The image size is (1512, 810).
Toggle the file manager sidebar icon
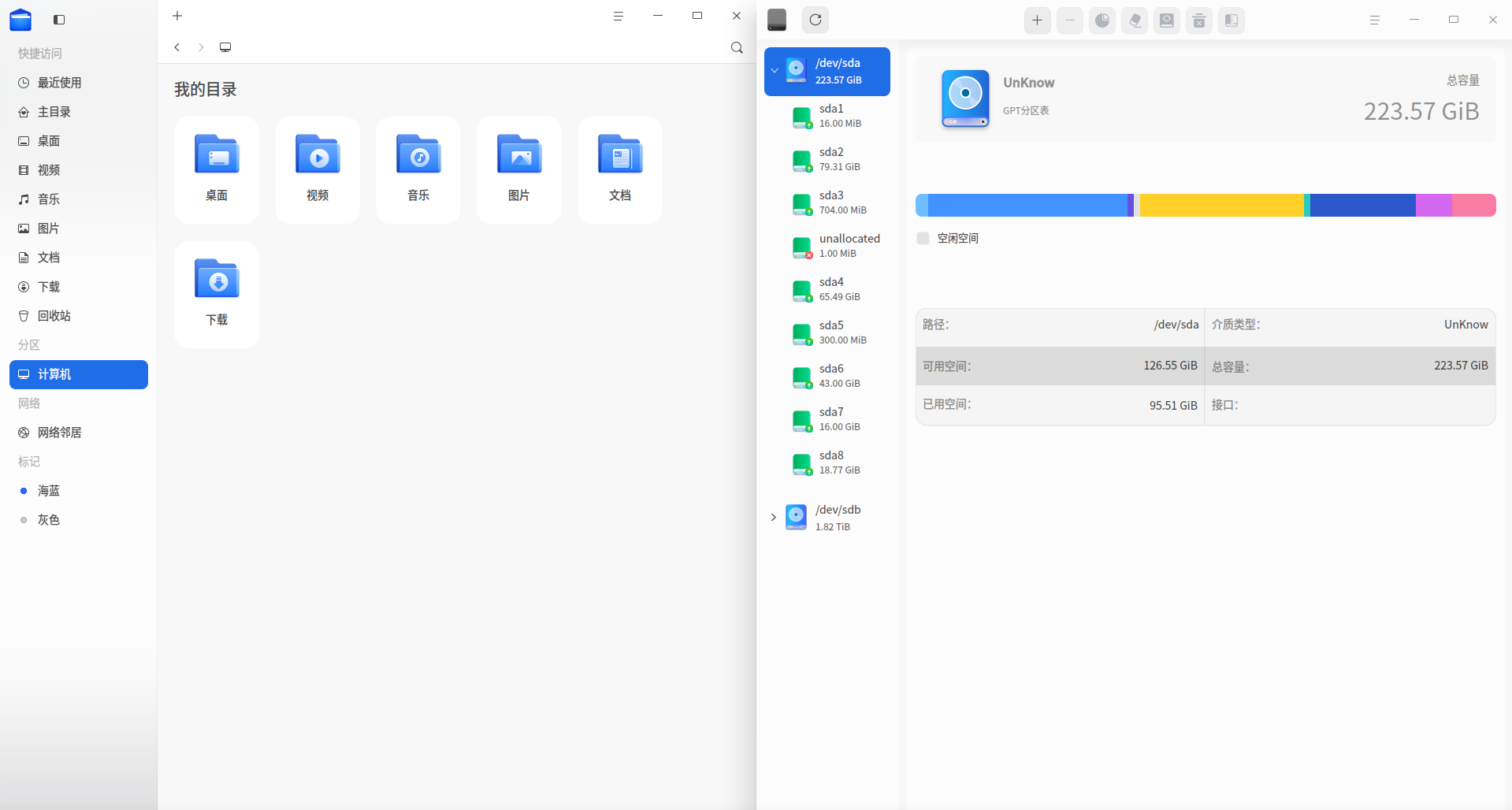(59, 20)
